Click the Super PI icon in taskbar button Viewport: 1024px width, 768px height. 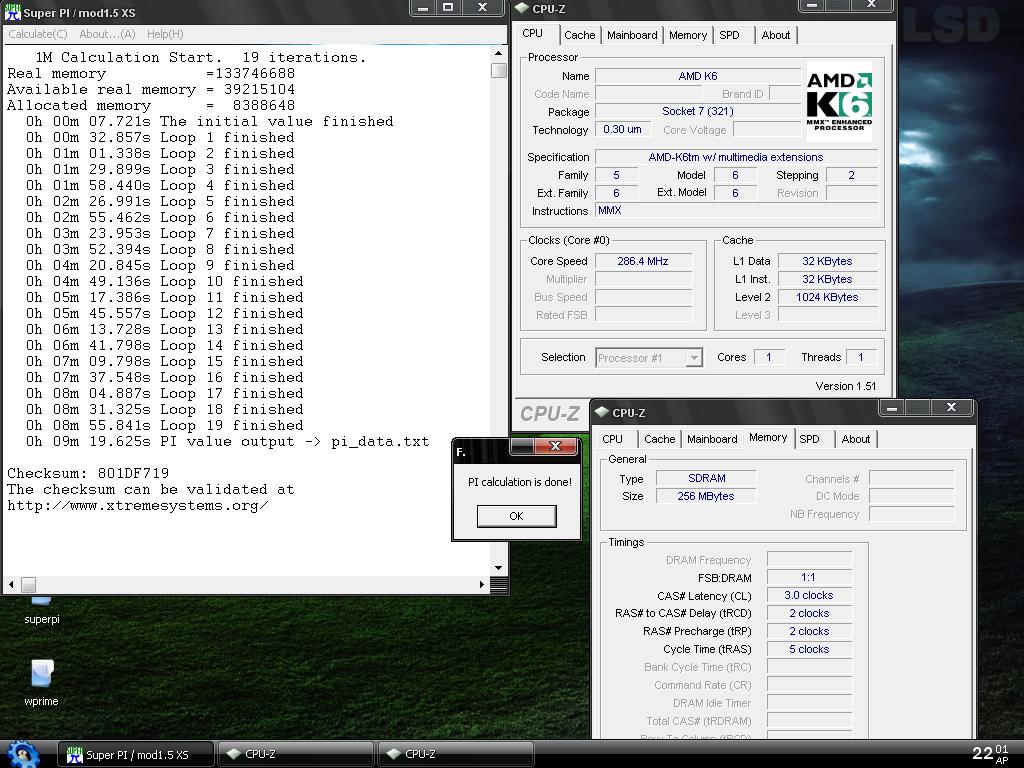pyautogui.click(x=74, y=754)
